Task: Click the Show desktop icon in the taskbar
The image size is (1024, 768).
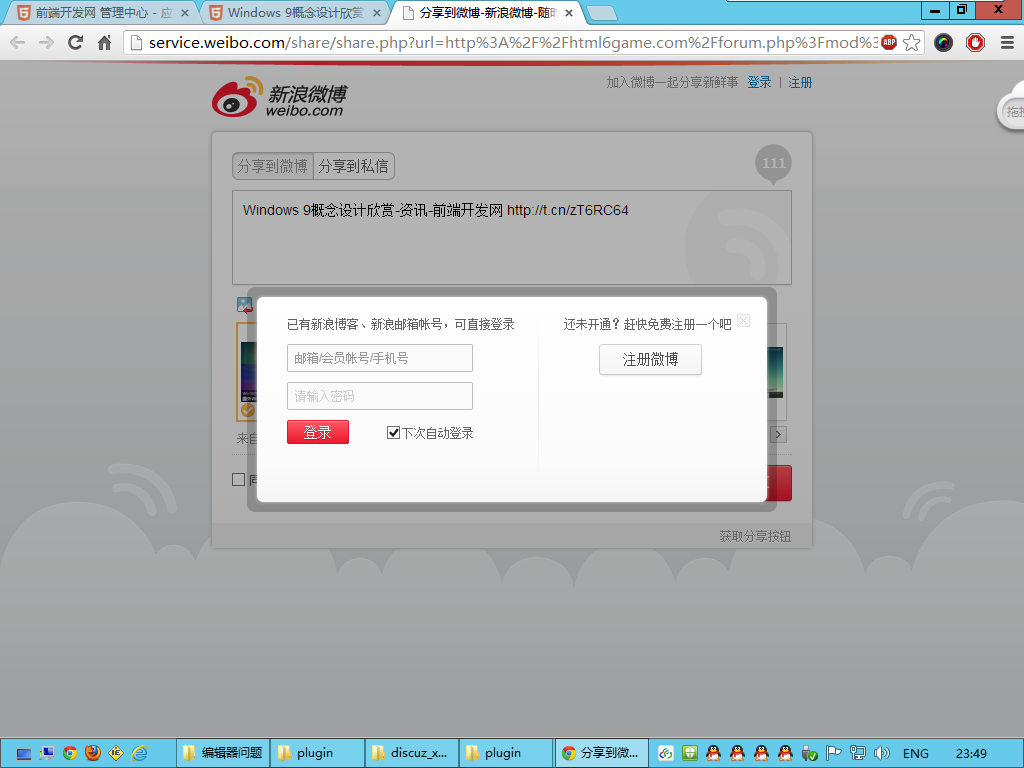Action: tap(24, 754)
